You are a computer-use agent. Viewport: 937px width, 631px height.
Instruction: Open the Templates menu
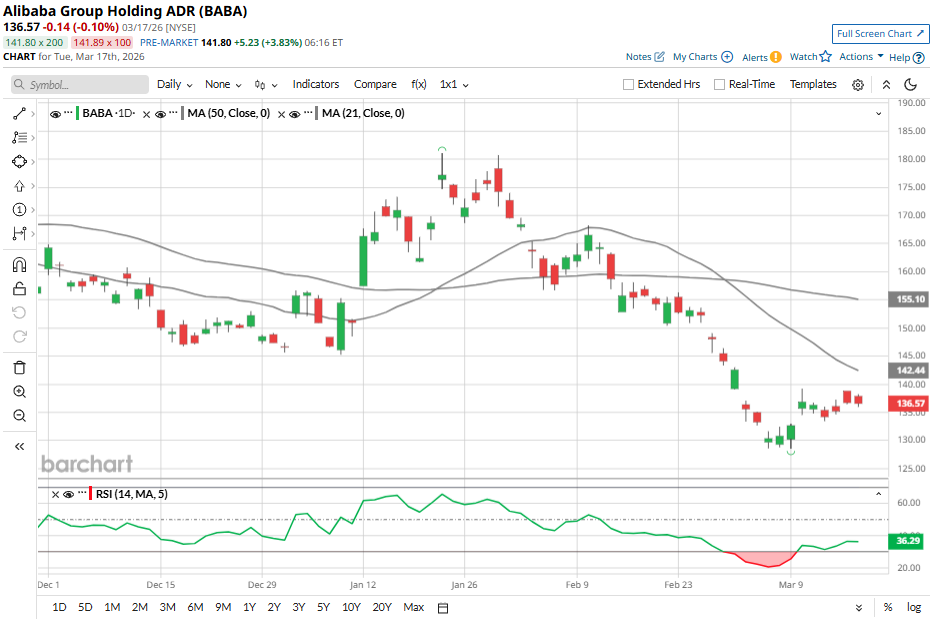point(813,84)
